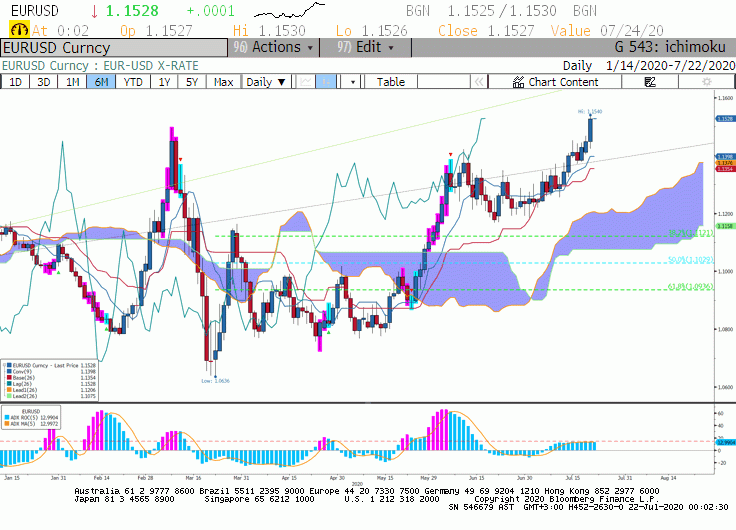Click the EURUSD Curncy security input field

pyautogui.click(x=114, y=48)
